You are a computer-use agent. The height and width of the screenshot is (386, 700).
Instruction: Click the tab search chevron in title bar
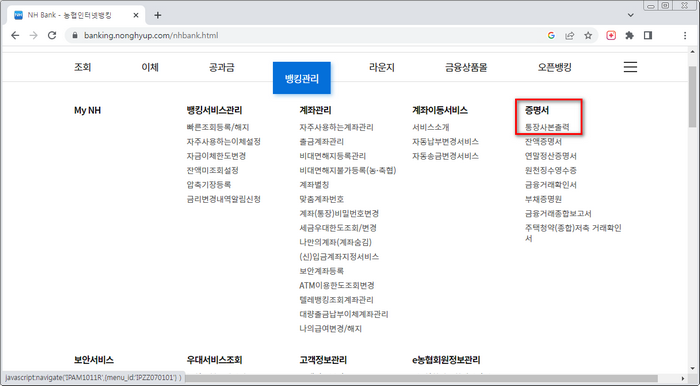tap(630, 15)
